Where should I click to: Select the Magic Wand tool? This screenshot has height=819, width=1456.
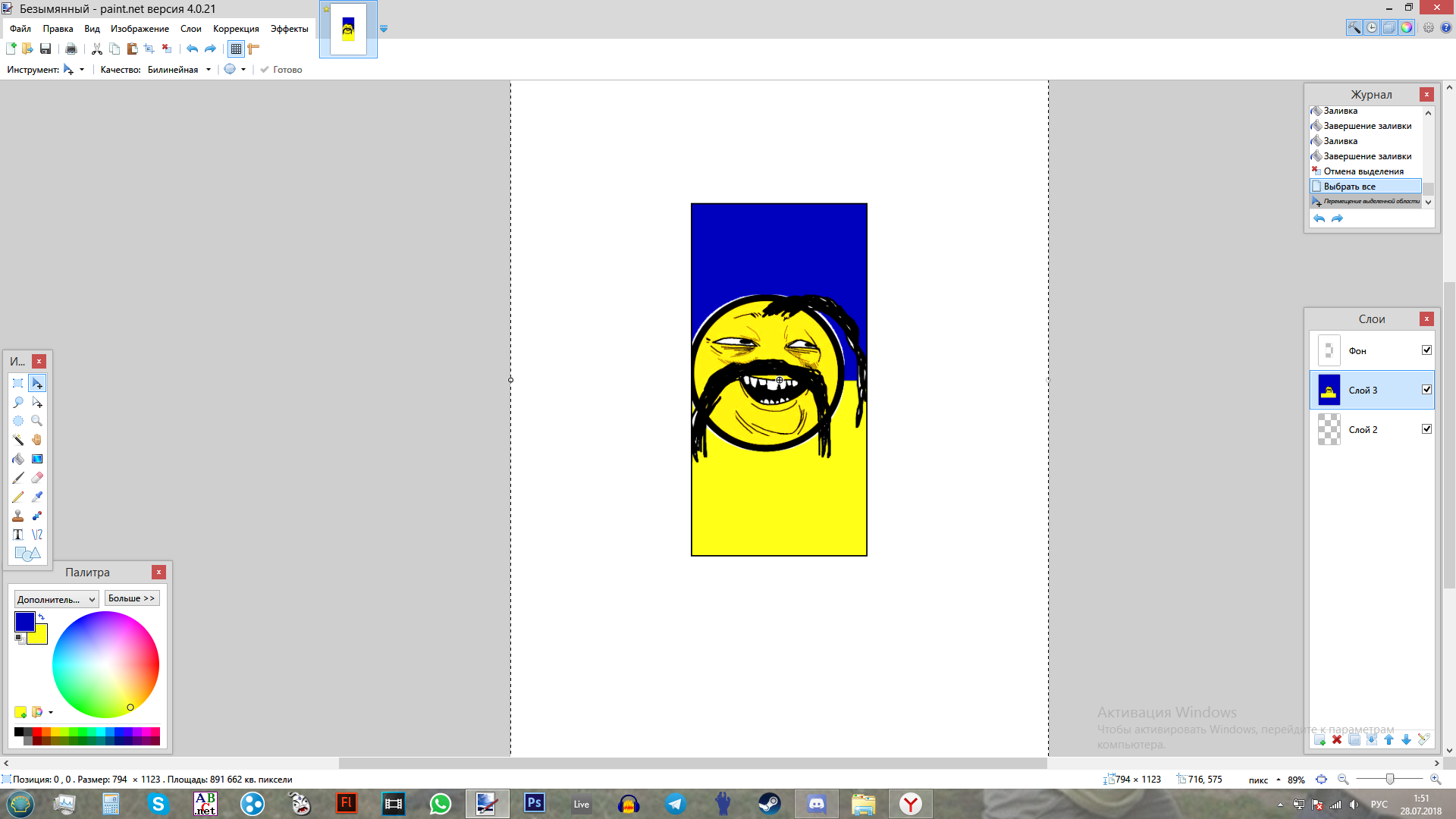[x=18, y=440]
